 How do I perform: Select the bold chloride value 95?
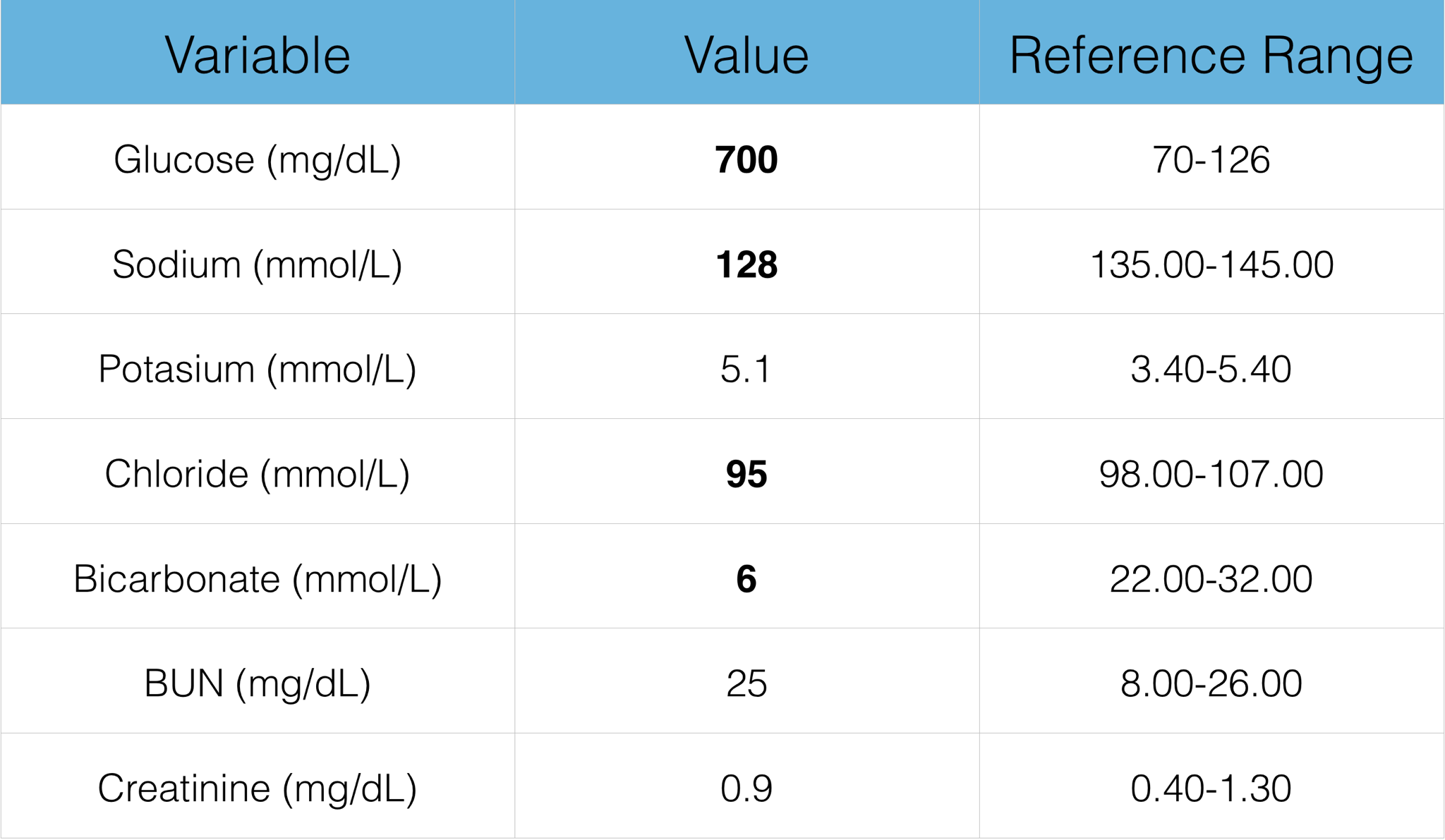coord(746,474)
